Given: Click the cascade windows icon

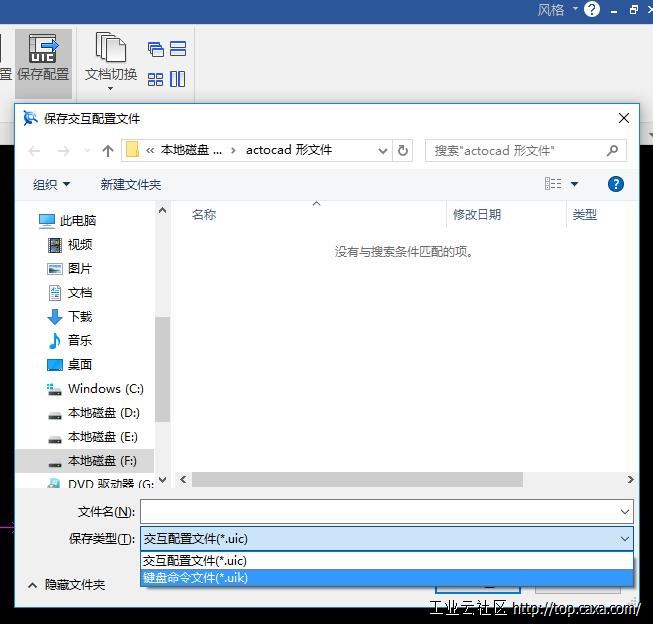Looking at the screenshot, I should click(155, 49).
